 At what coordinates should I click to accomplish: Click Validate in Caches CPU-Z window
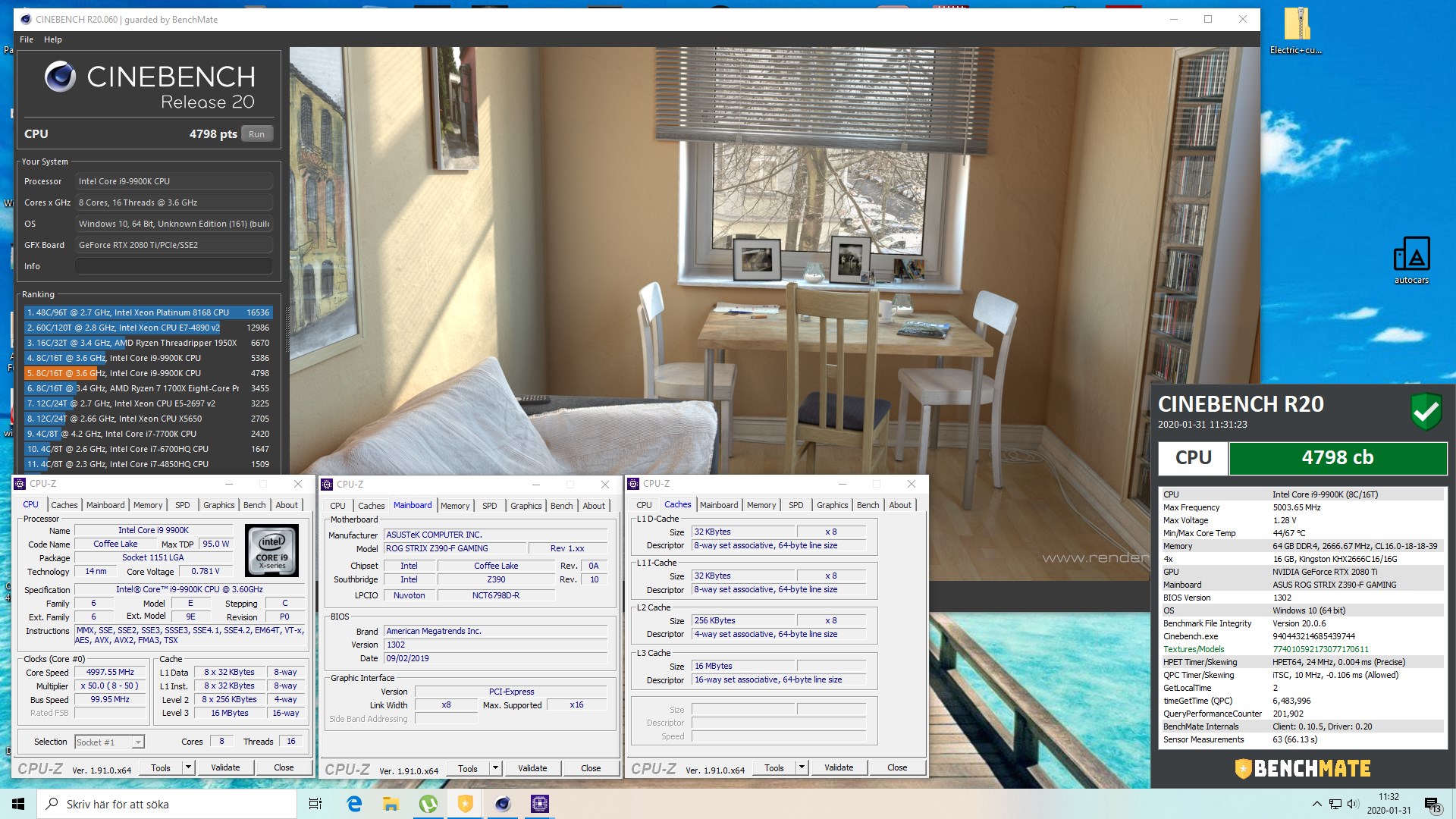point(839,767)
